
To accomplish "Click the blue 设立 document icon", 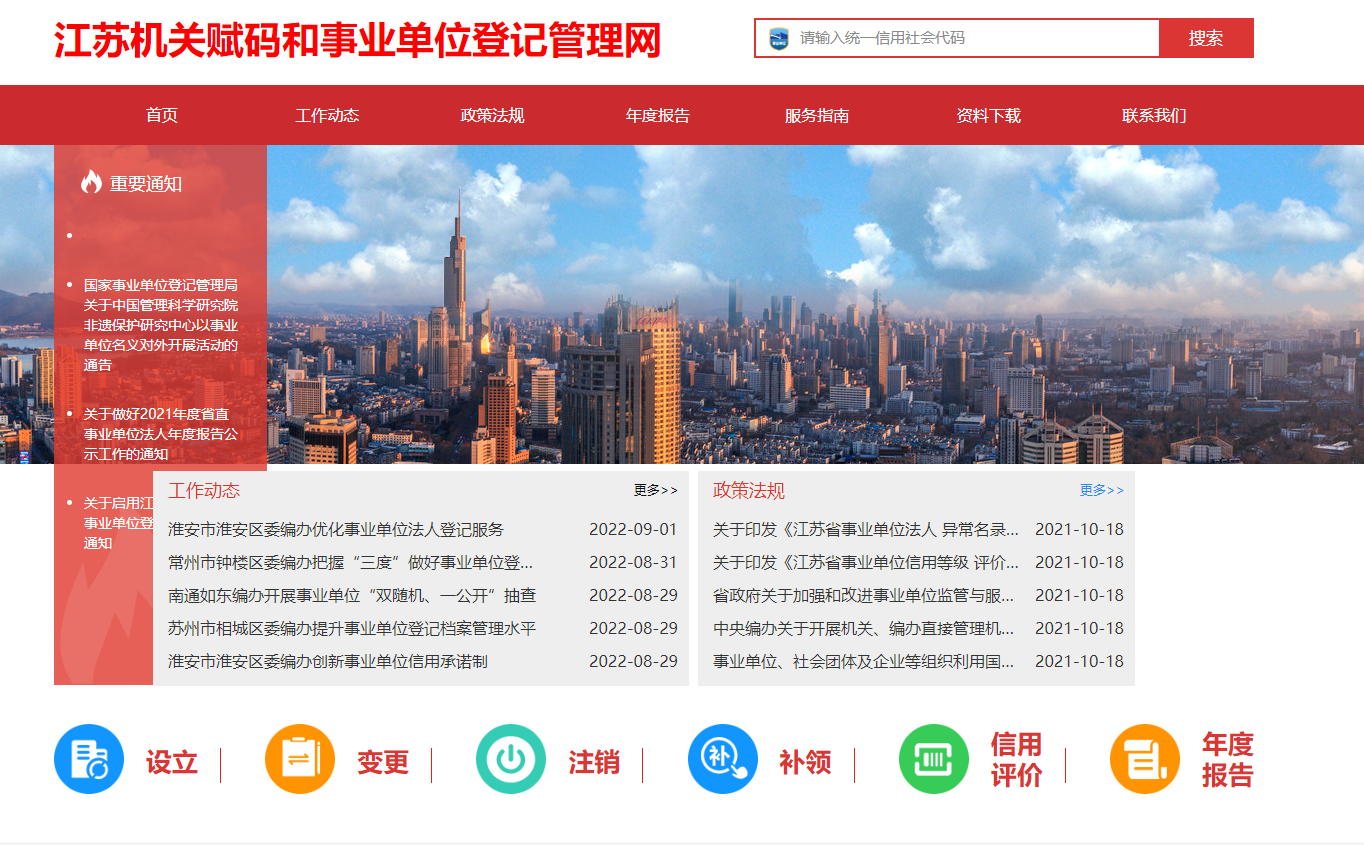I will [89, 759].
